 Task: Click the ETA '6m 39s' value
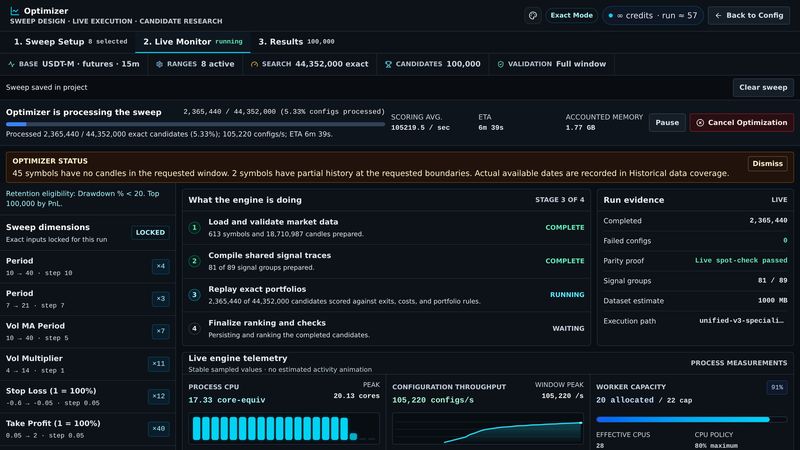(x=491, y=128)
